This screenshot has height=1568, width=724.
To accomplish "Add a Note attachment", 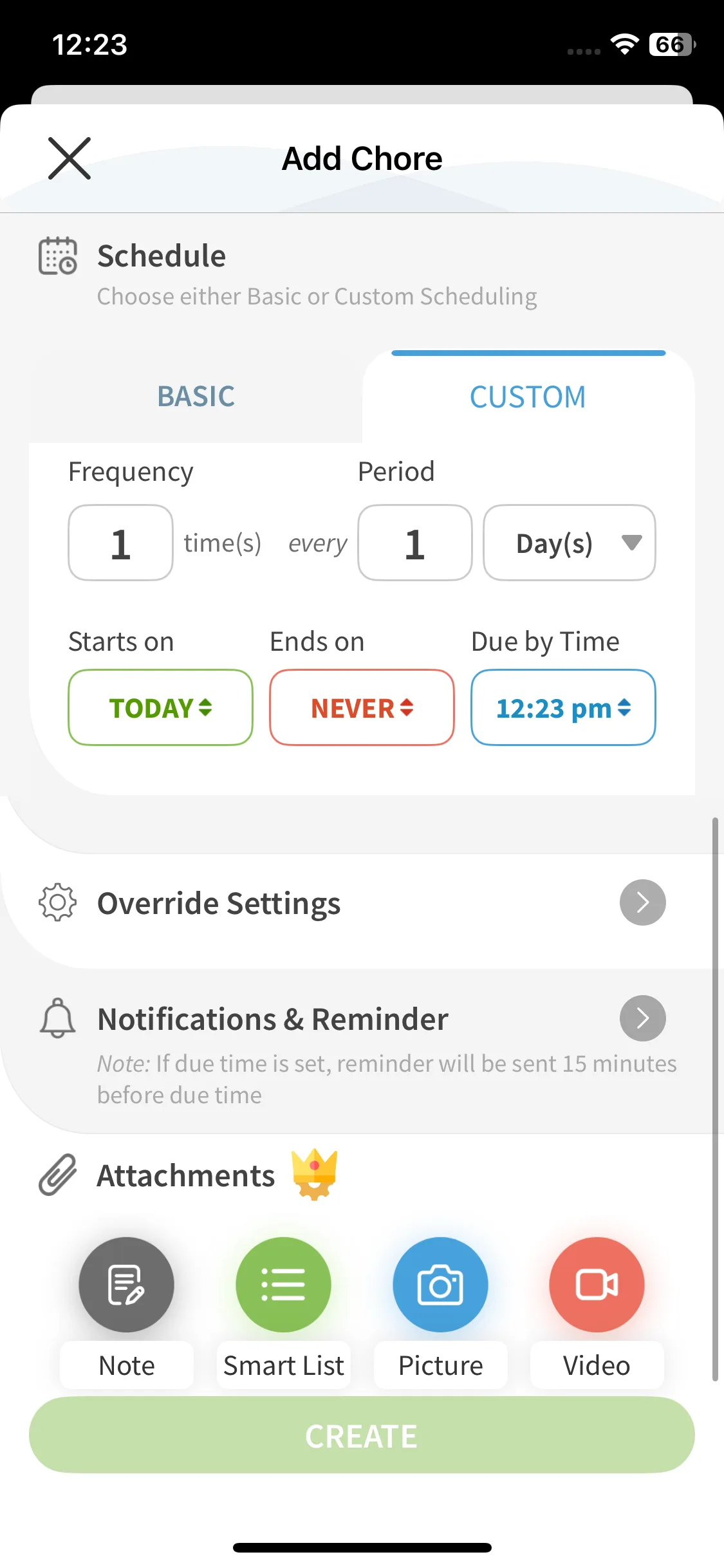I will [126, 1285].
